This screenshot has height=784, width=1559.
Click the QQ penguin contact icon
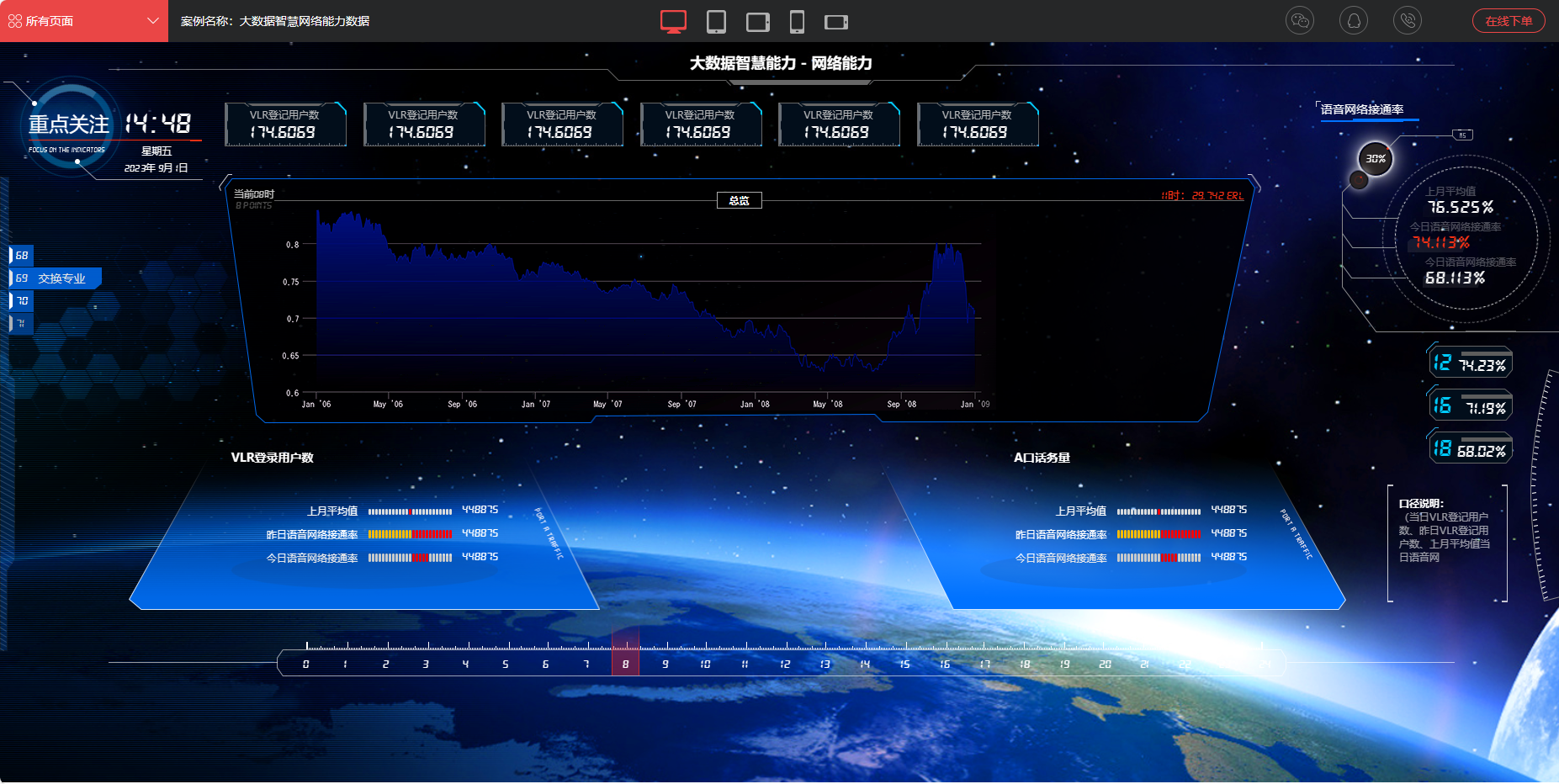point(1354,21)
